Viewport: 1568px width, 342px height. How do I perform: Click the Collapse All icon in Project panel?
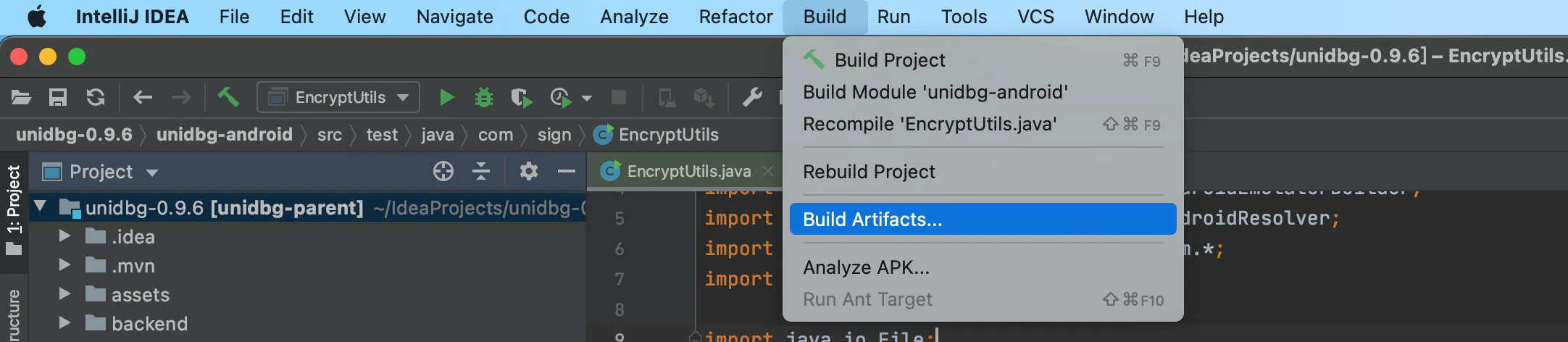481,171
